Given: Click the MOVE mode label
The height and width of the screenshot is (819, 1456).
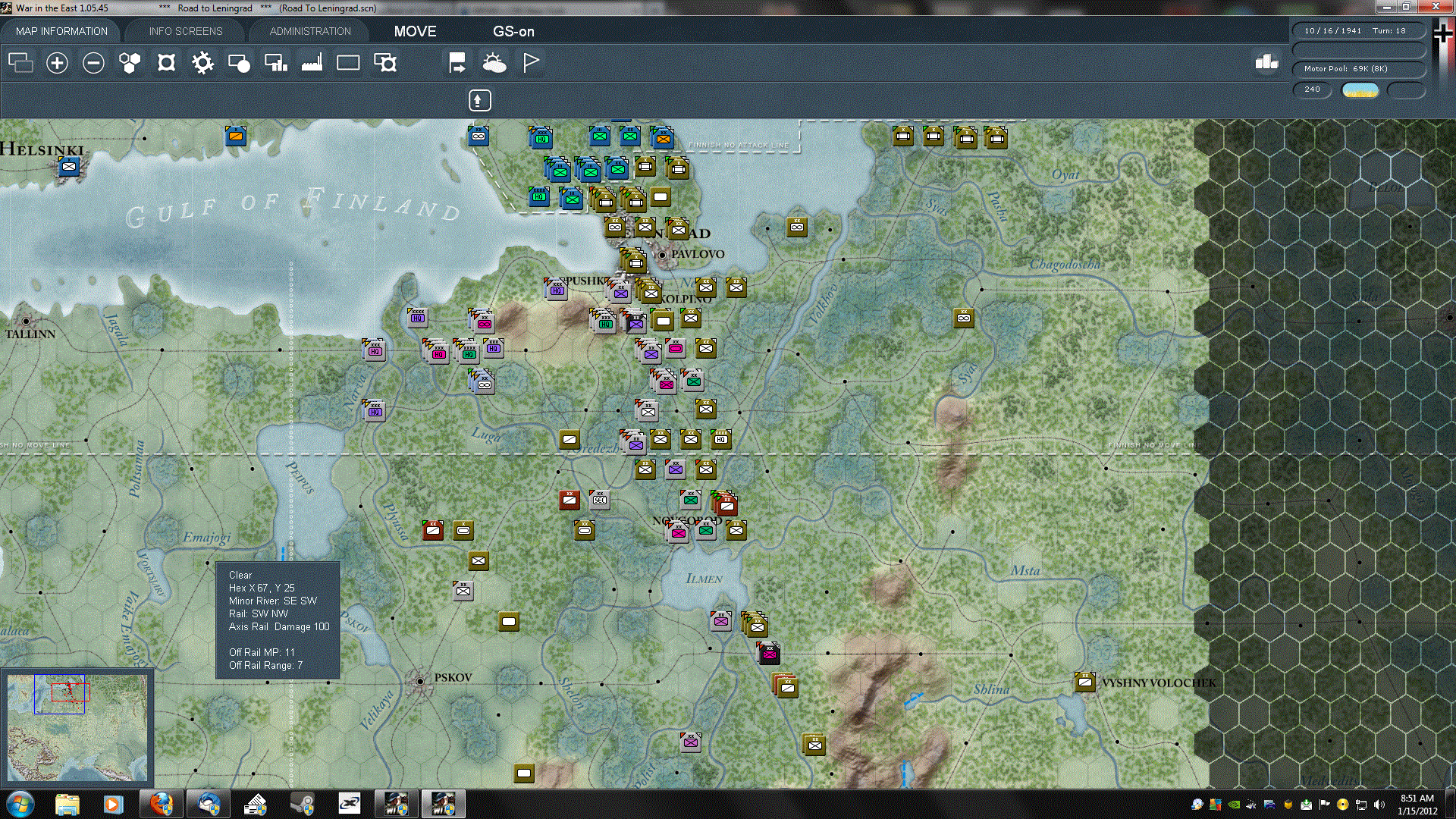Looking at the screenshot, I should point(415,31).
